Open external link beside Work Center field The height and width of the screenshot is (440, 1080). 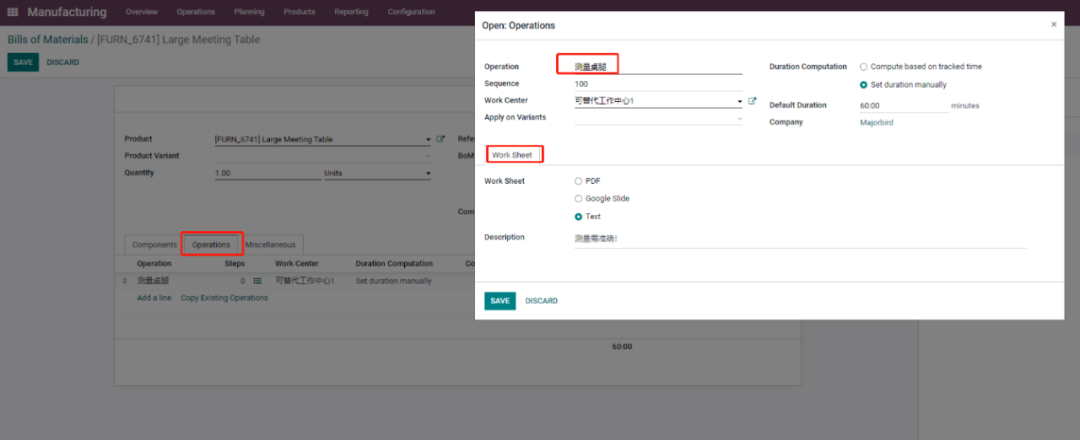[752, 101]
